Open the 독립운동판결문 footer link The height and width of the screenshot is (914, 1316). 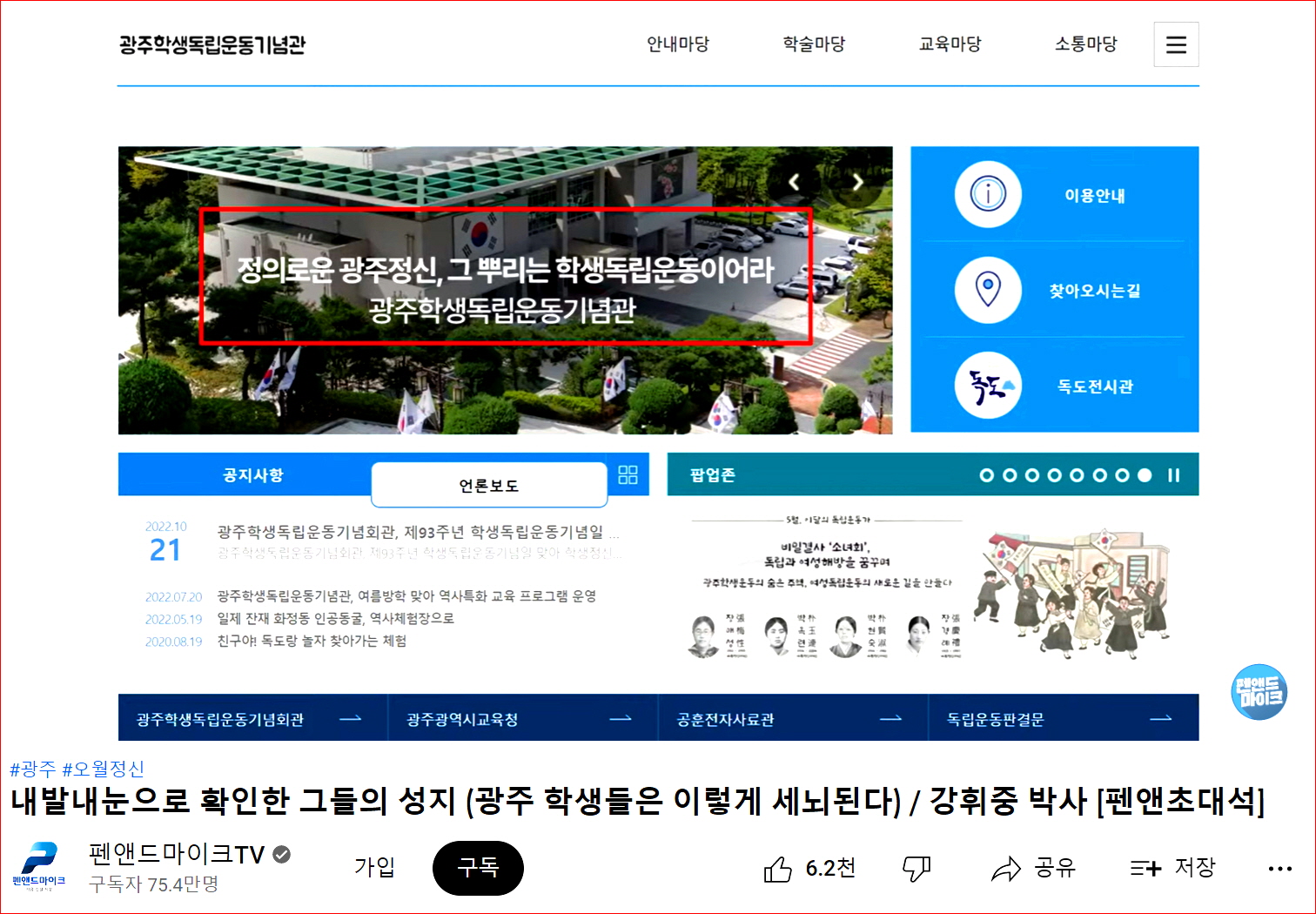tap(996, 720)
